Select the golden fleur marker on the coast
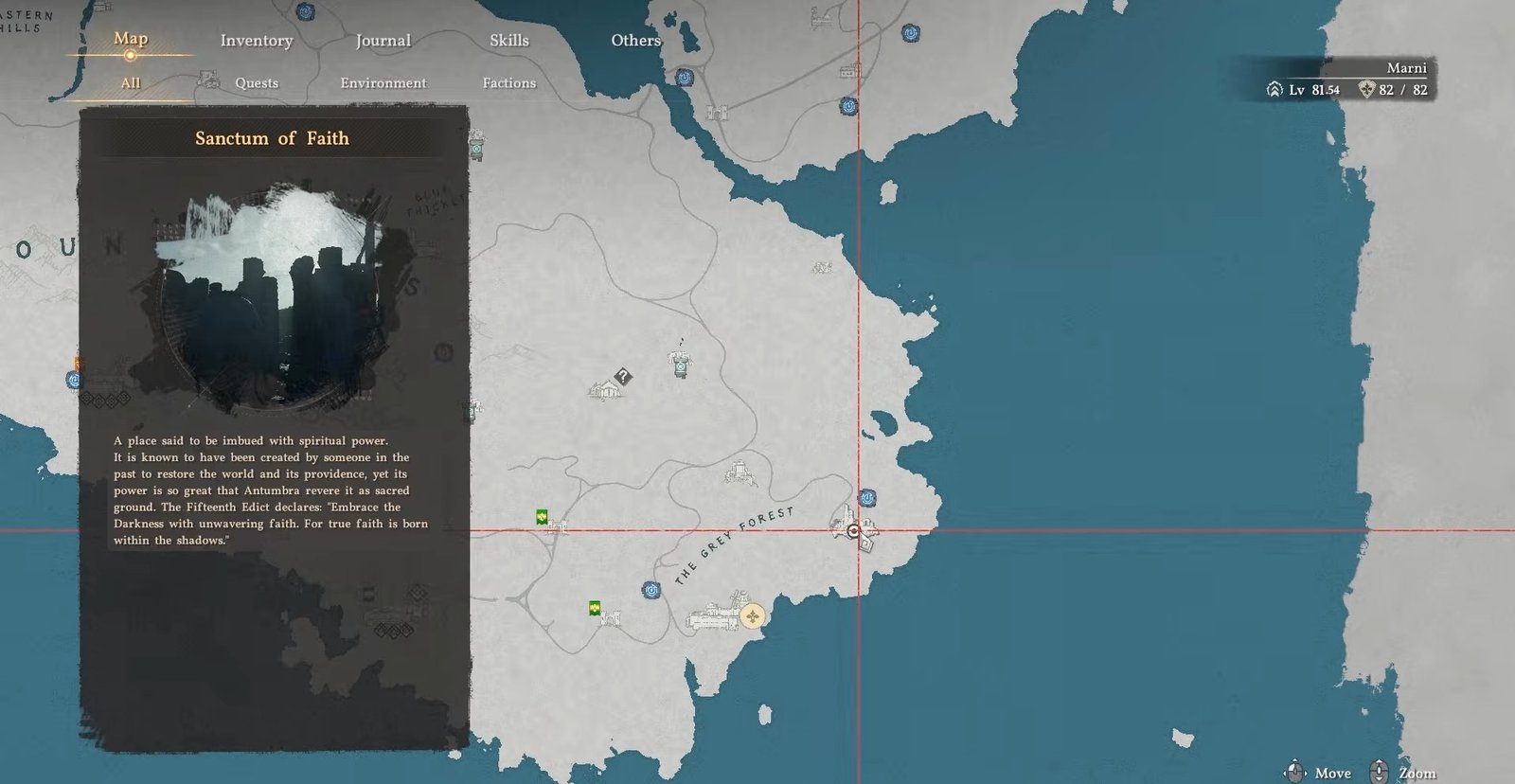The image size is (1515, 784). (752, 617)
